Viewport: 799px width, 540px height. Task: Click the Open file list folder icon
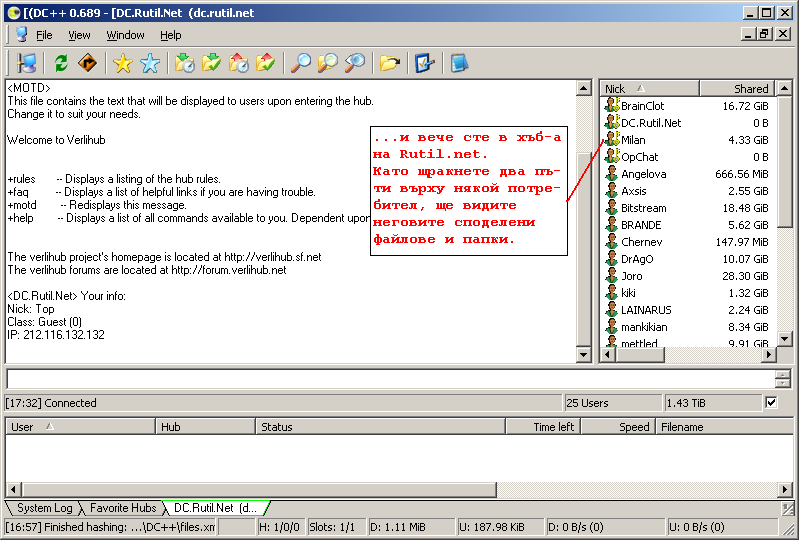click(390, 63)
